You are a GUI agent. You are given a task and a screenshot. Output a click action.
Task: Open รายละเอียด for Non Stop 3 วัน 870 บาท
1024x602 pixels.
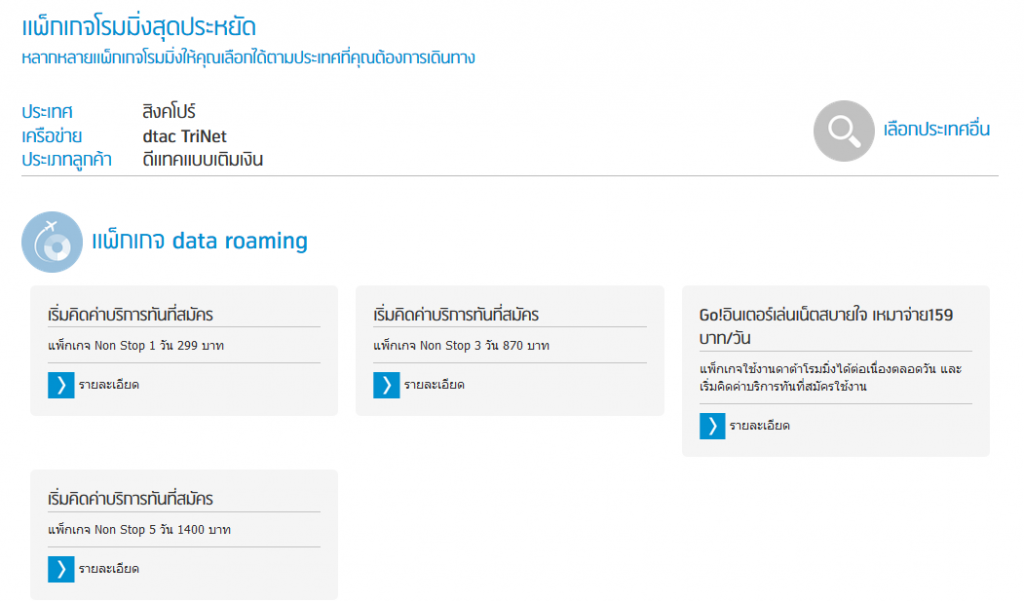(x=433, y=385)
